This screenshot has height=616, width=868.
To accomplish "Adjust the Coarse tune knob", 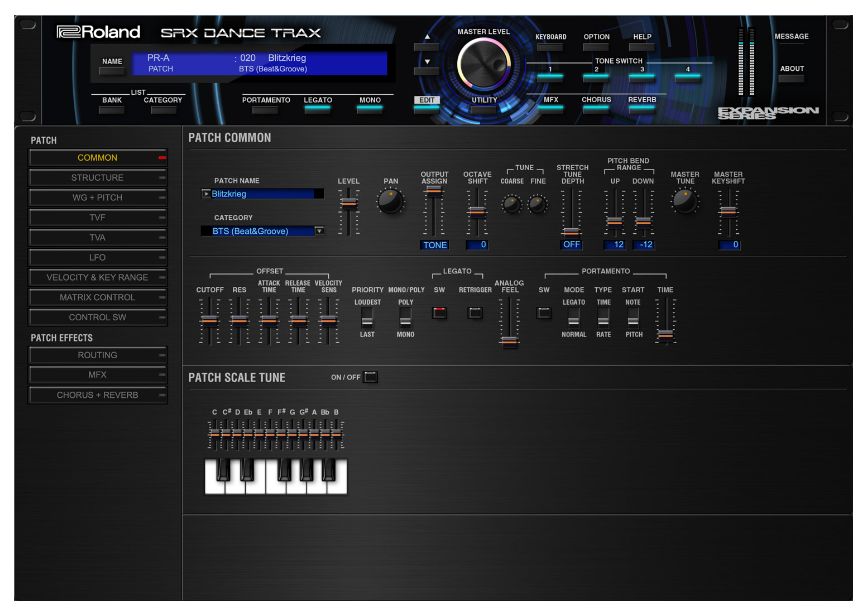I will [512, 204].
